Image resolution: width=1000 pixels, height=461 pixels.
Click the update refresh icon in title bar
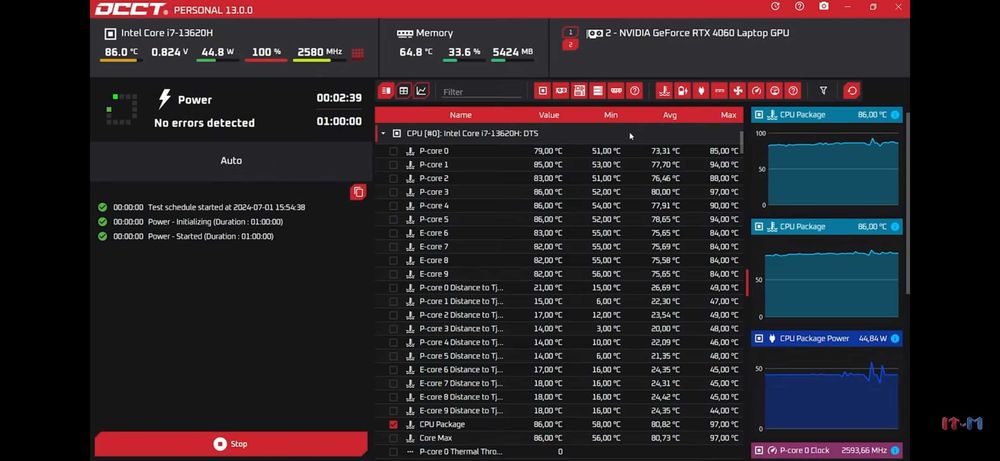click(x=775, y=6)
